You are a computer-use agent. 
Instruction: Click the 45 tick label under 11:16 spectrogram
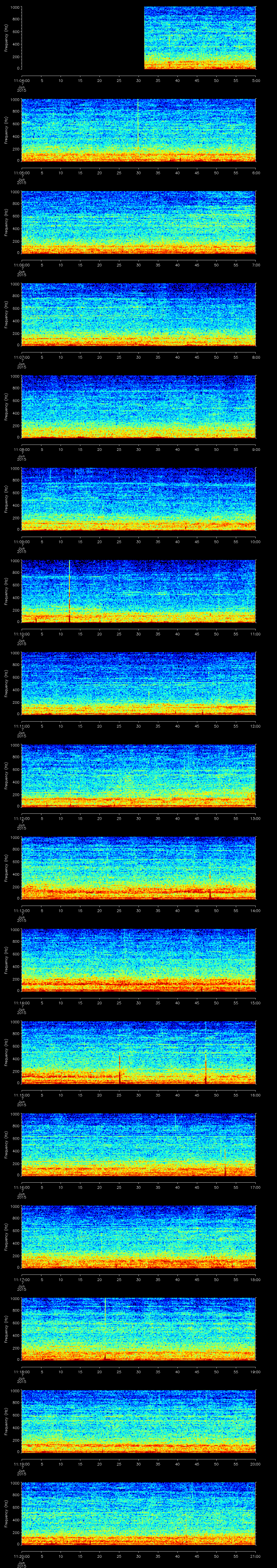click(197, 1187)
